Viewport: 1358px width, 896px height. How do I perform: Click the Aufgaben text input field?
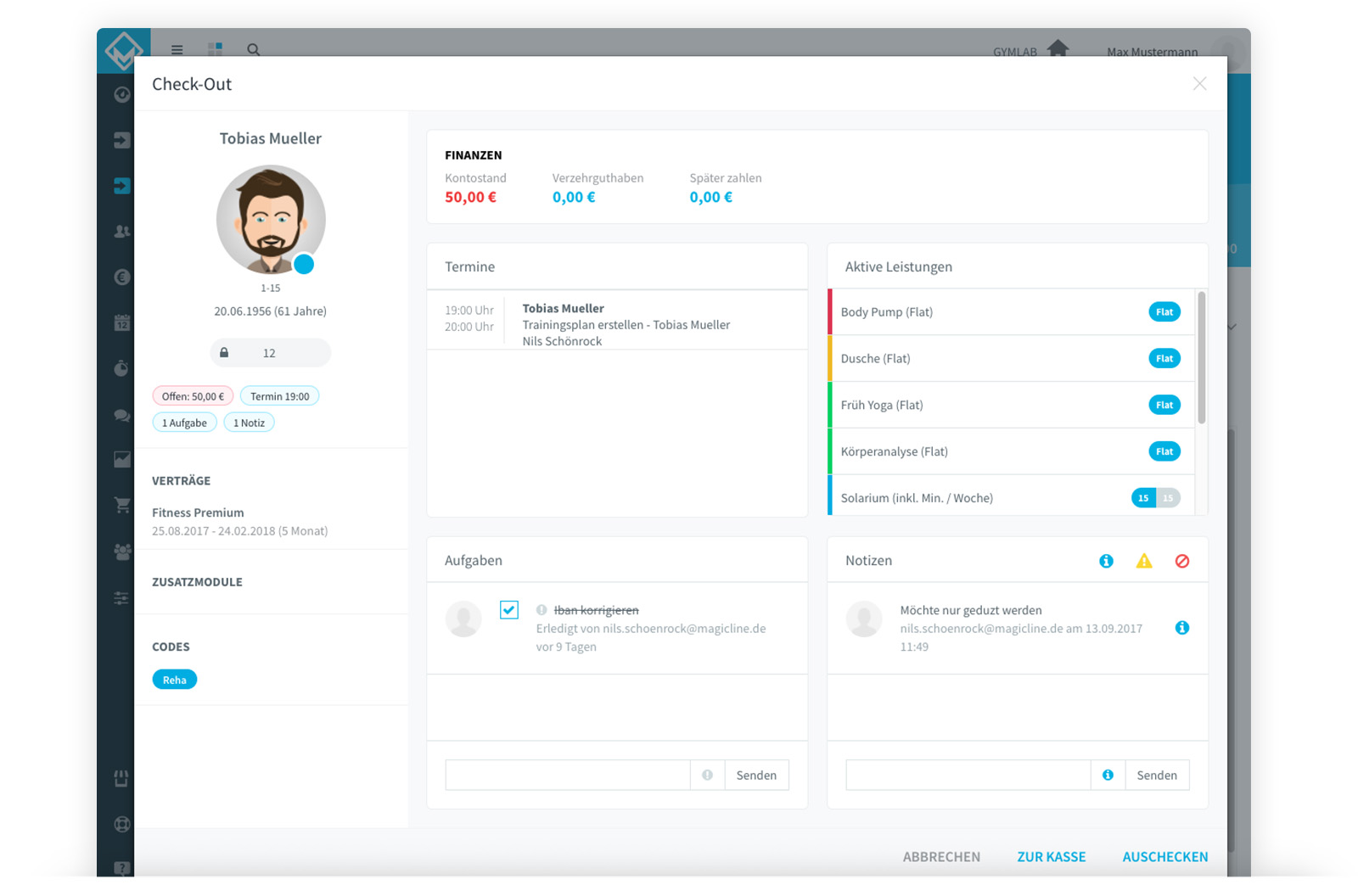[x=568, y=775]
